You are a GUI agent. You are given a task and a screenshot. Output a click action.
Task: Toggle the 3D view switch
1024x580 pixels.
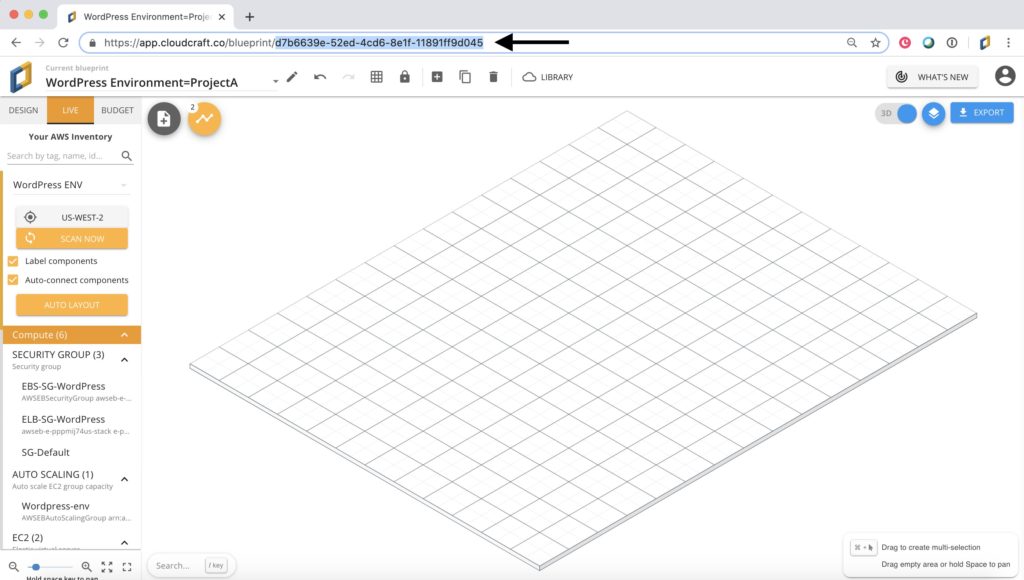pyautogui.click(x=896, y=113)
